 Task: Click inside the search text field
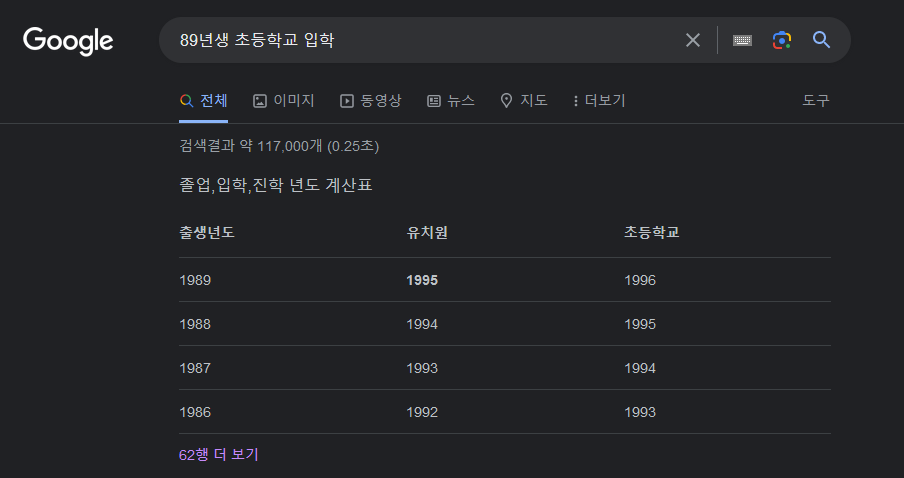point(420,40)
